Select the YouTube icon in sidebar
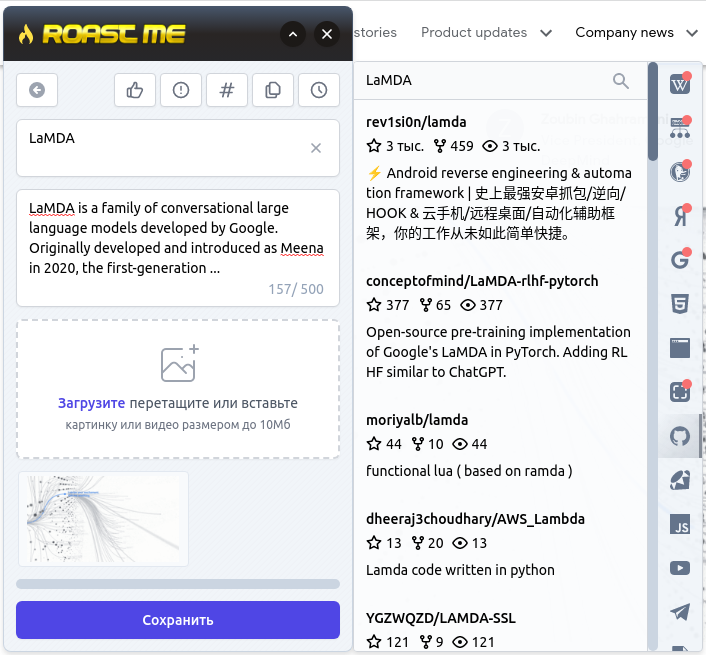Screen dimensions: 706x655 click(680, 568)
